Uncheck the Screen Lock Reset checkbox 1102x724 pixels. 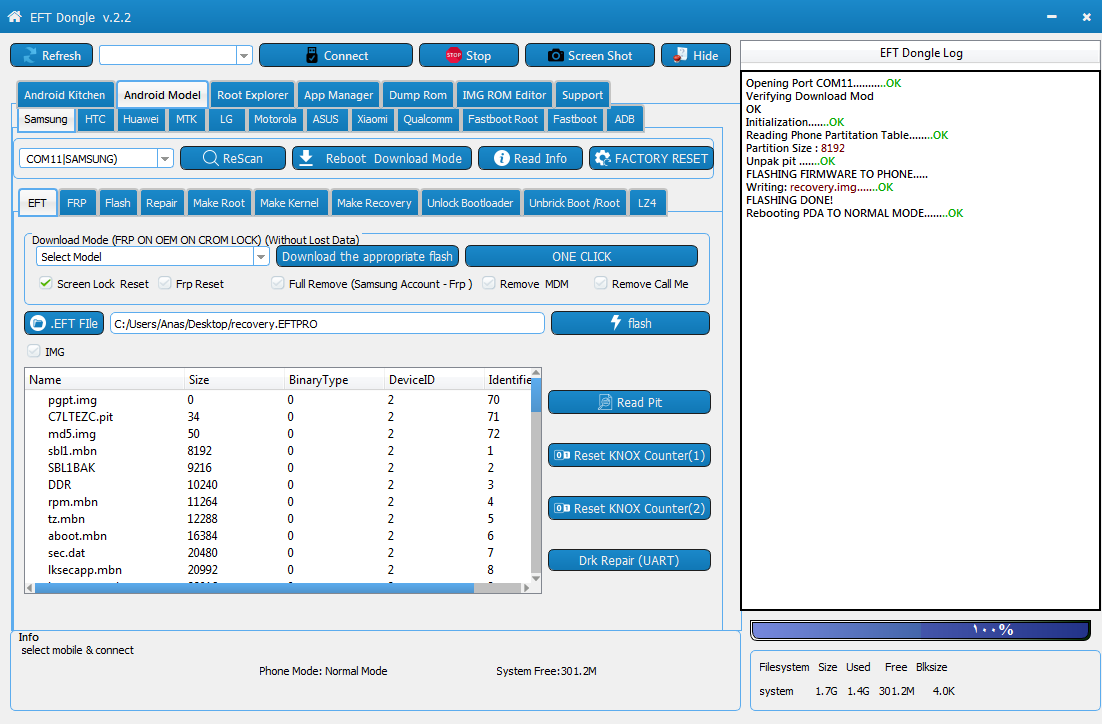tap(46, 283)
